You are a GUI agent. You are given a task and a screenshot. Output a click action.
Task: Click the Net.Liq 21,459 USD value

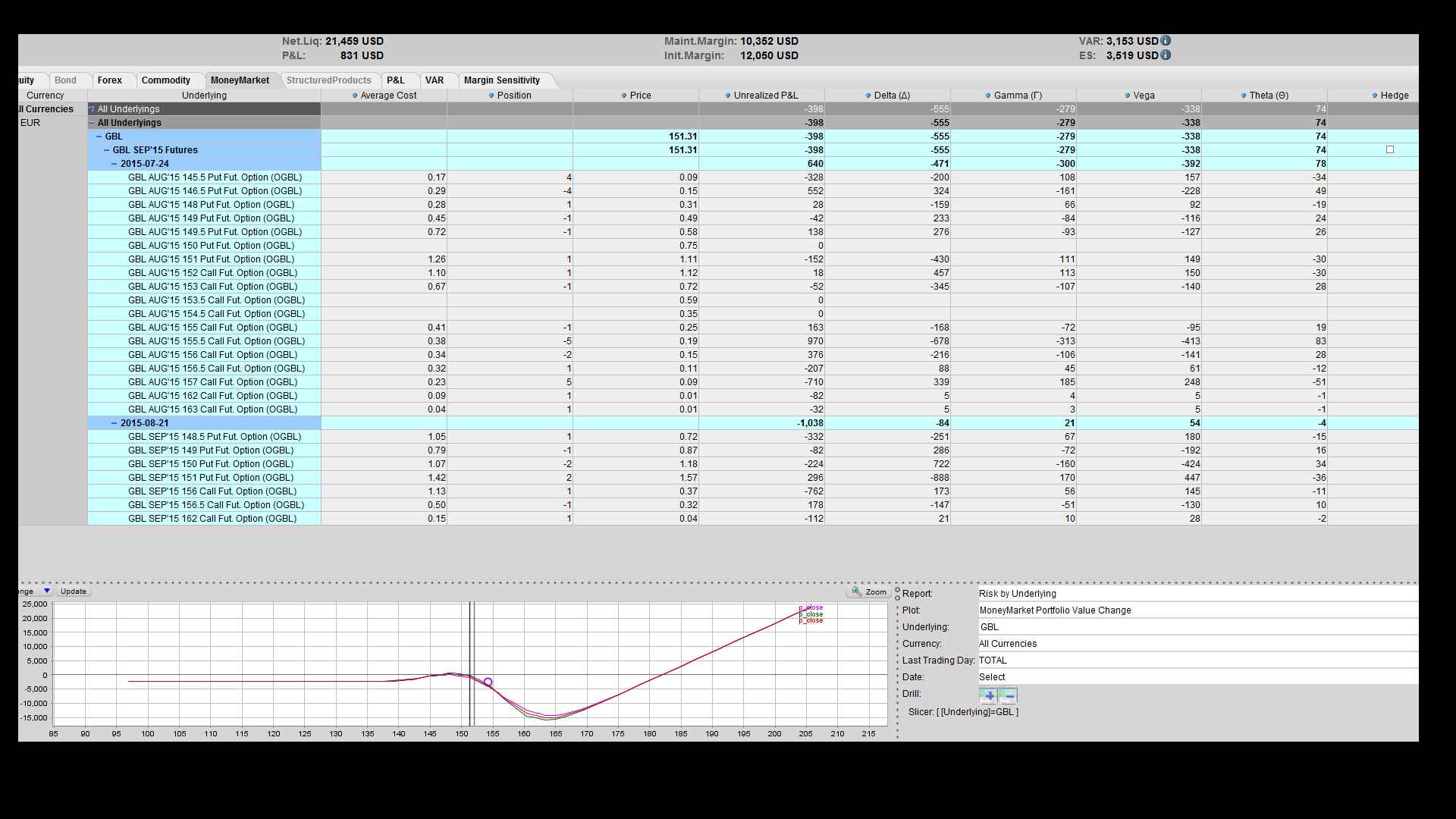click(x=354, y=42)
